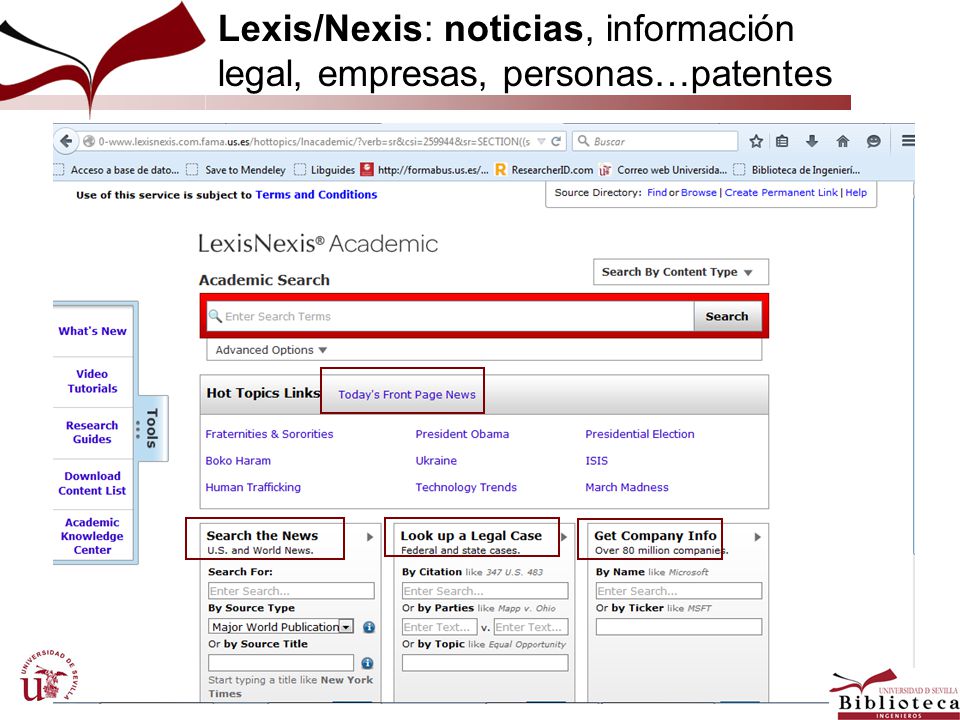Open Technology Trends topic

[466, 487]
